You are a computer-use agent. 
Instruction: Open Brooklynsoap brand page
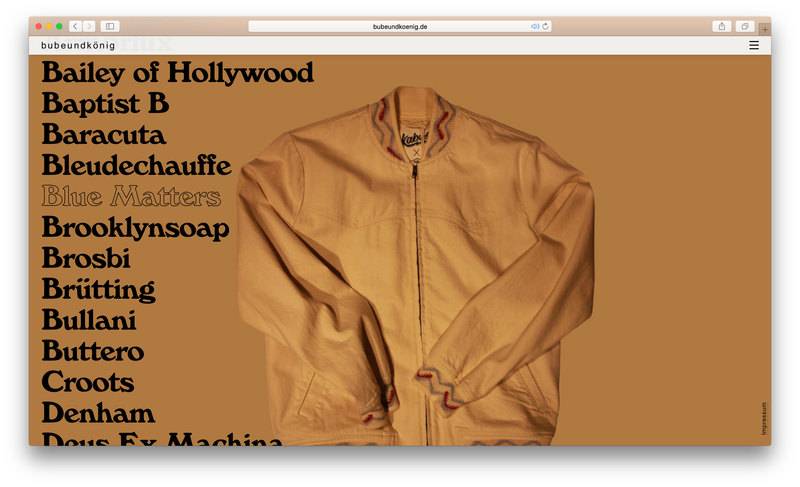point(135,227)
